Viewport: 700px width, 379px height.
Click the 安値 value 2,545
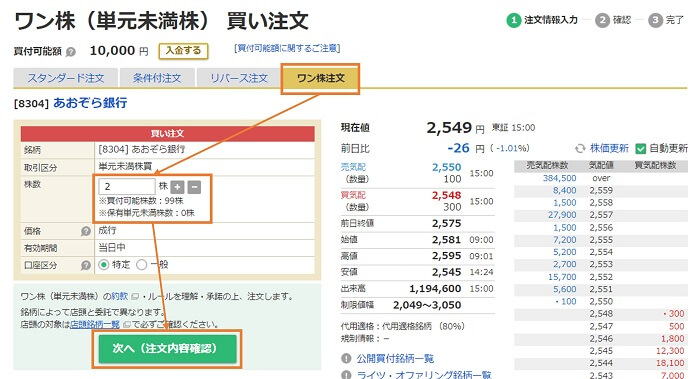point(446,272)
